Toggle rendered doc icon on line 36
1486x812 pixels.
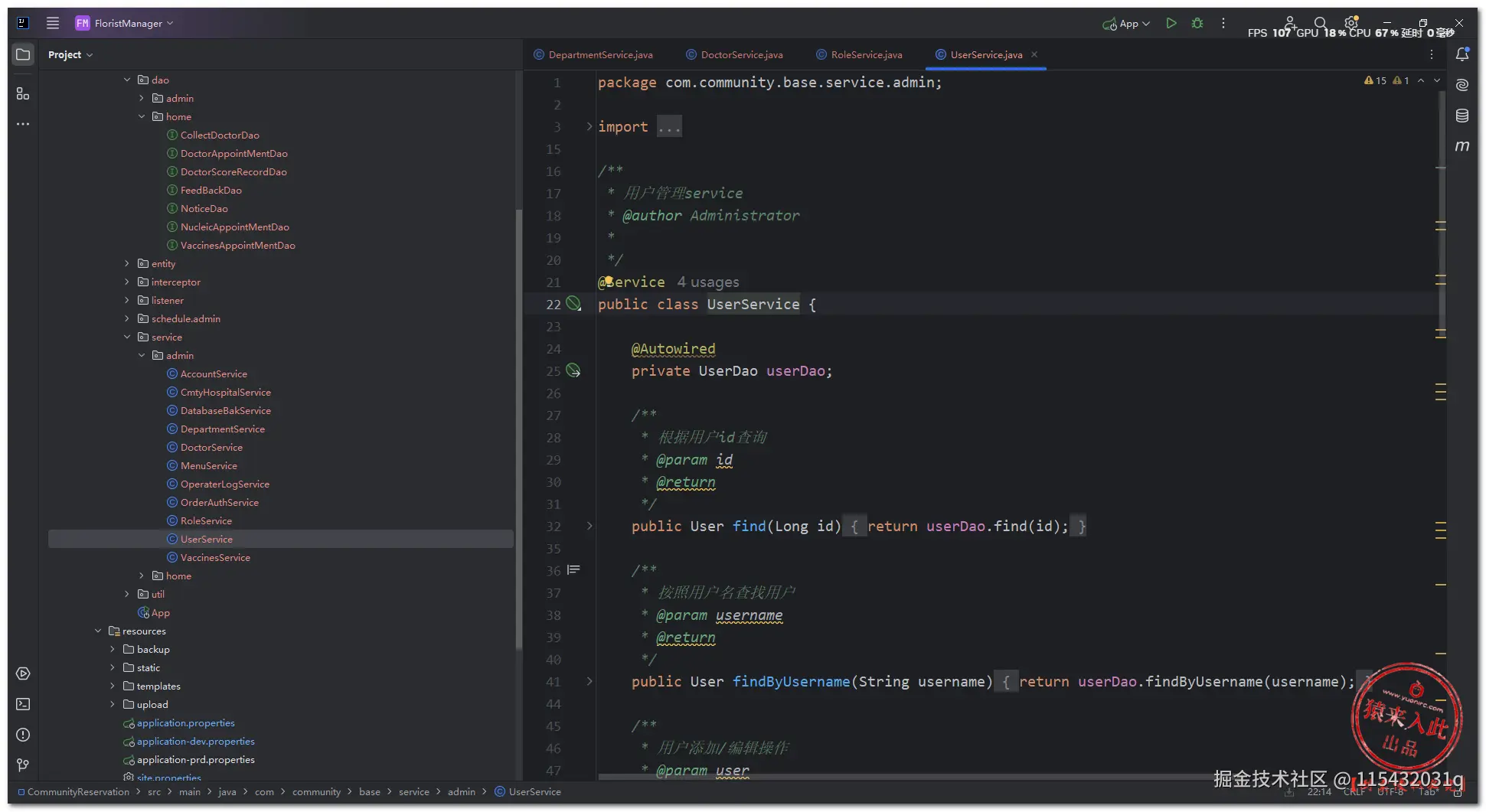pos(573,570)
